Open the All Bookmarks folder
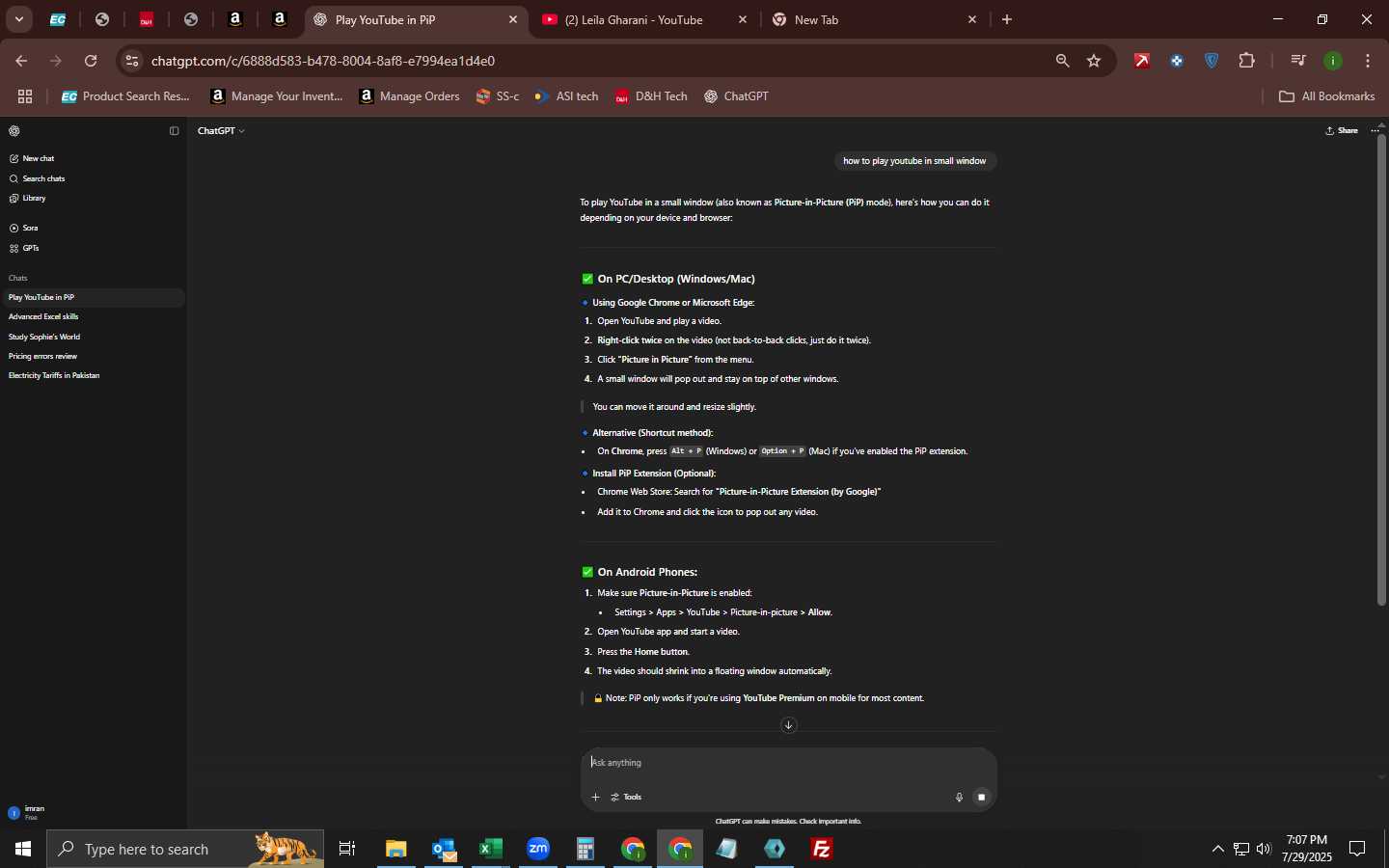 (1327, 96)
